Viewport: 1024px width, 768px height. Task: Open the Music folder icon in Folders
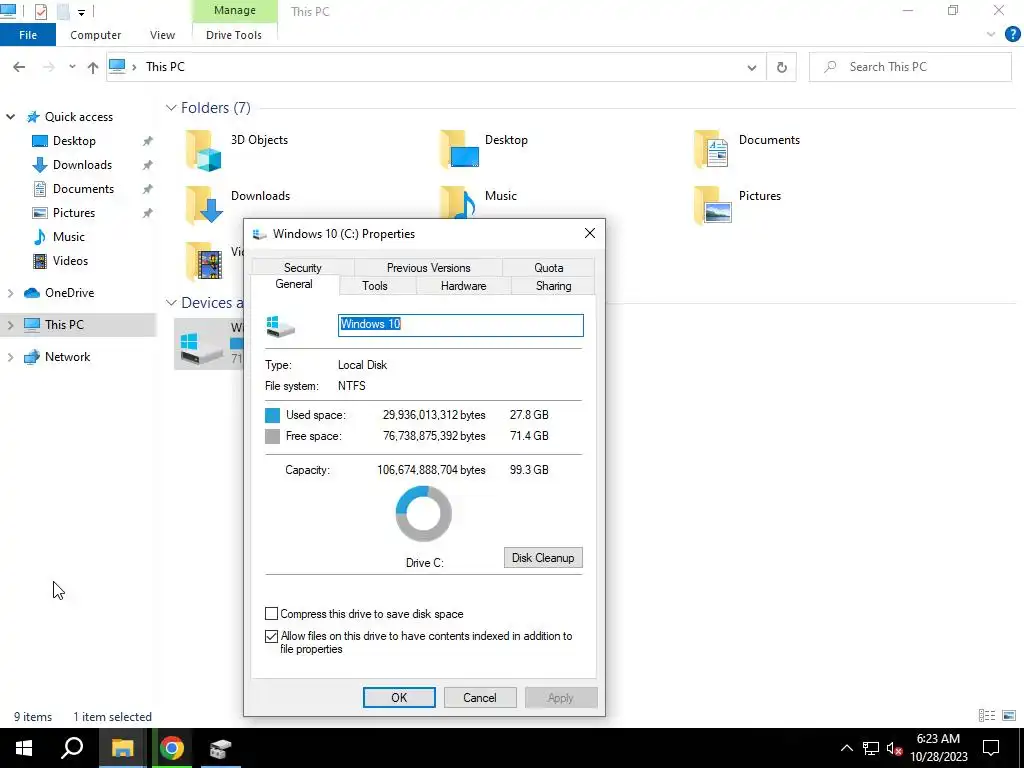click(x=457, y=202)
